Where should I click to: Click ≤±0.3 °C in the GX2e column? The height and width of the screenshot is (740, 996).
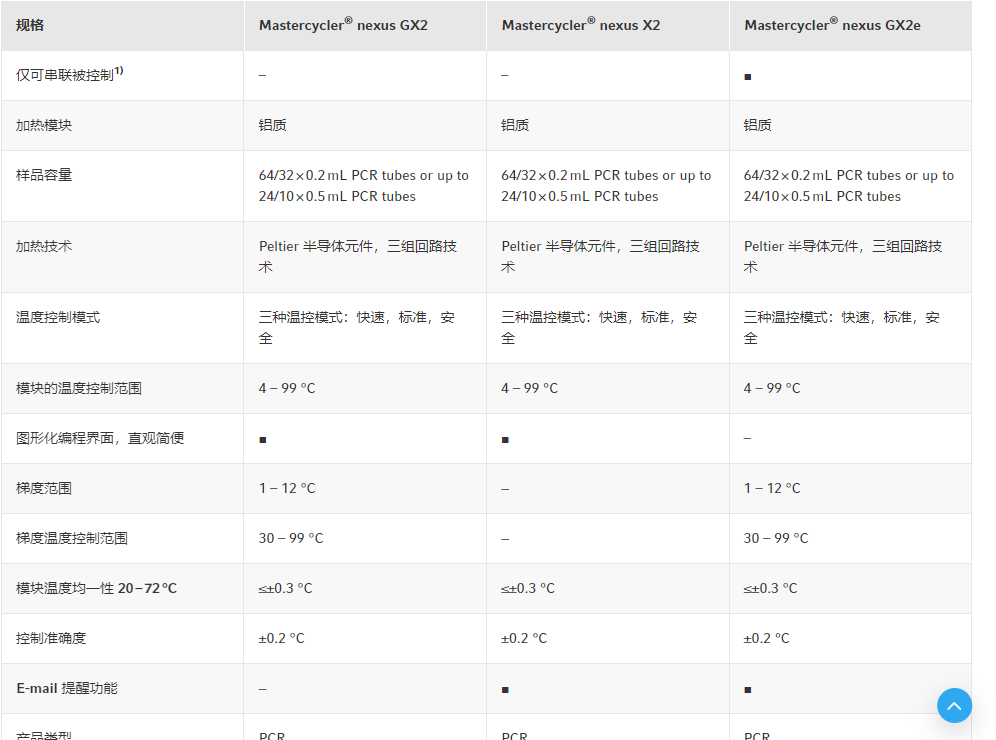pos(771,588)
